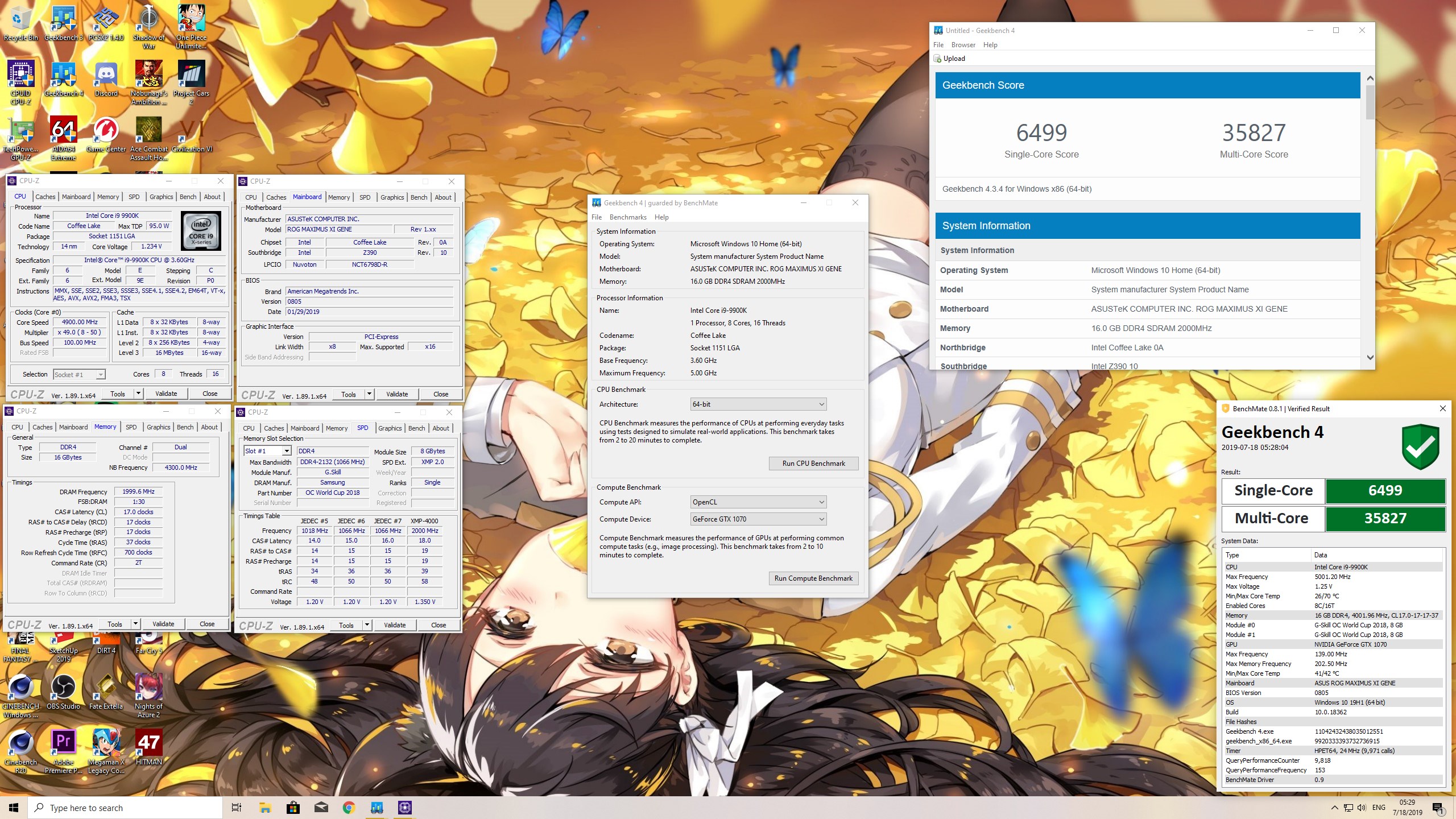
Task: Click Upload icon in Geekbench 4 result window
Action: 937,59
